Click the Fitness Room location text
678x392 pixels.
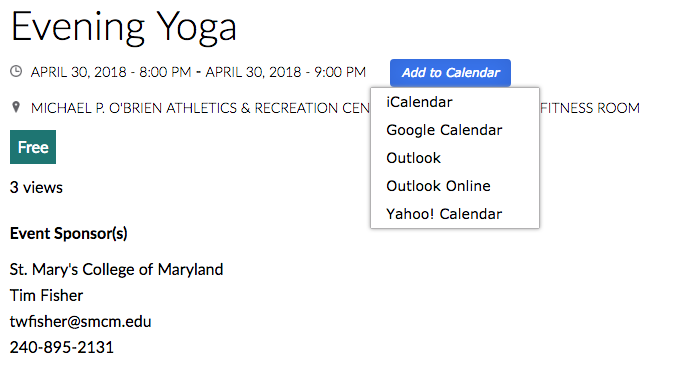coord(590,108)
